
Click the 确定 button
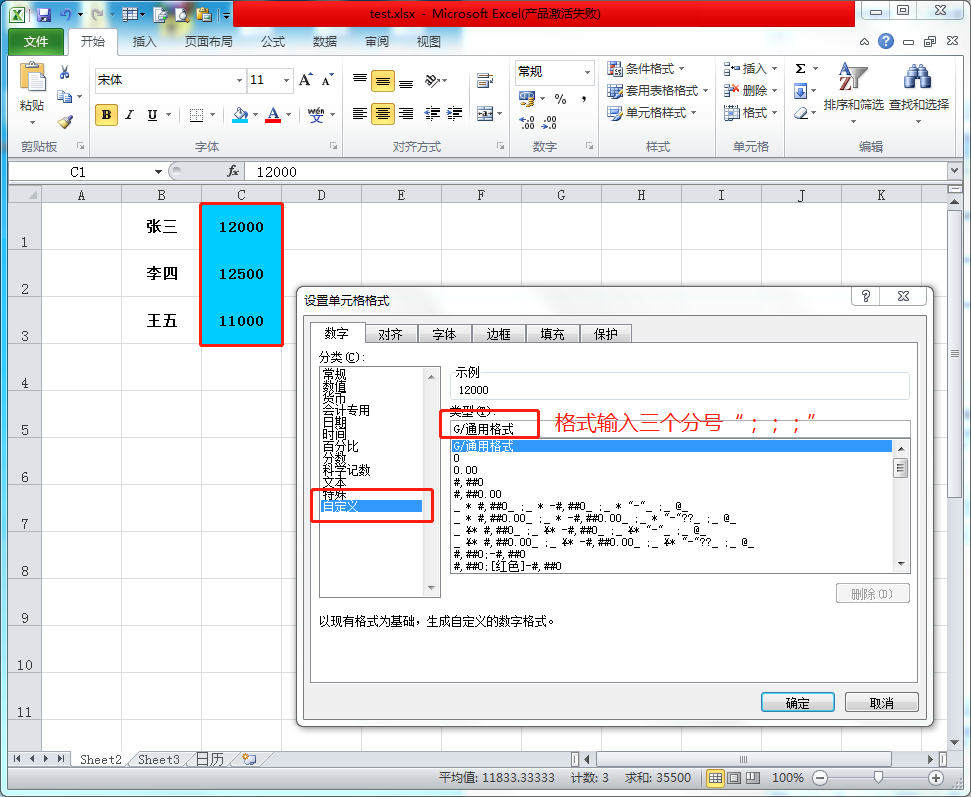(x=798, y=703)
